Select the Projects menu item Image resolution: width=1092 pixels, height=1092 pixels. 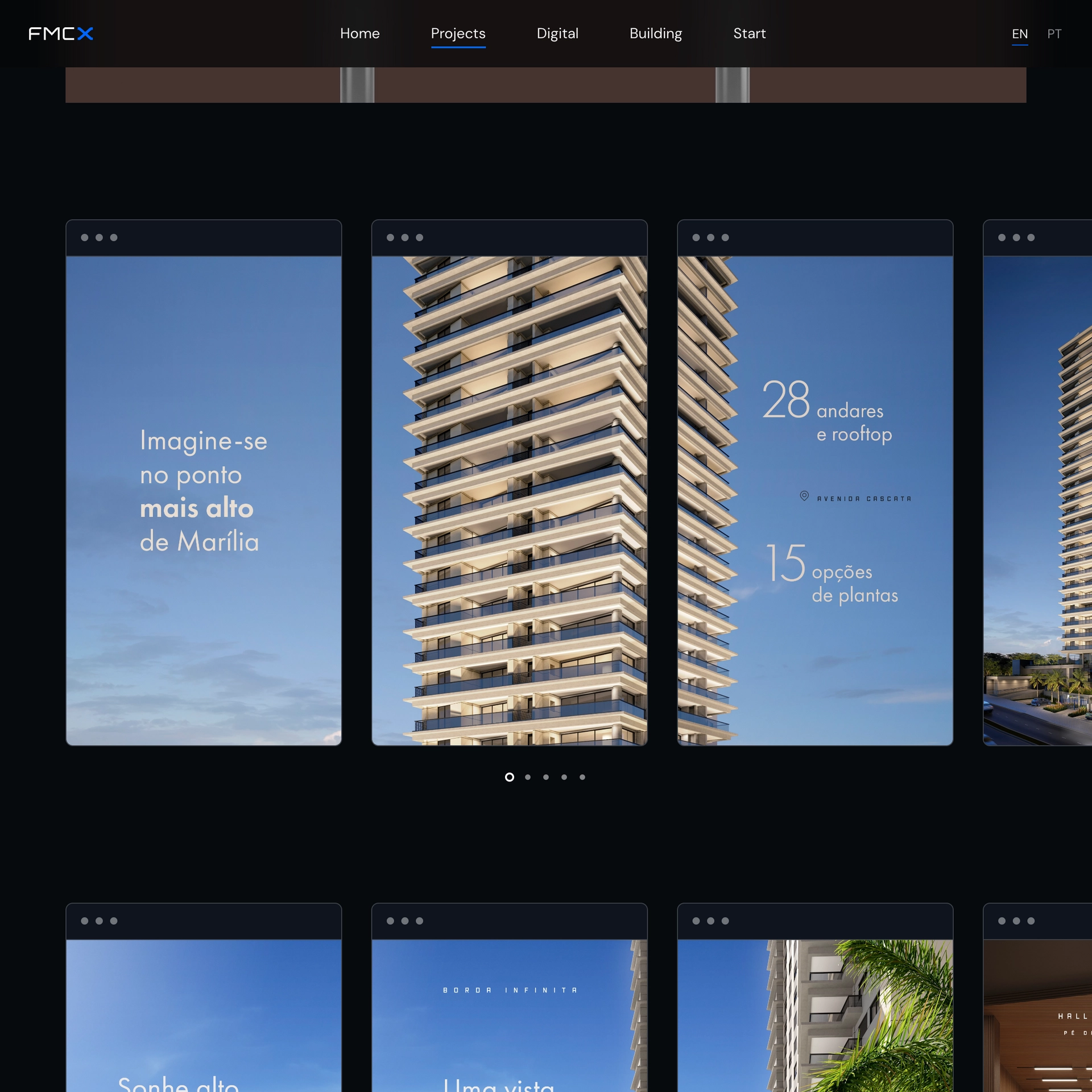point(458,34)
